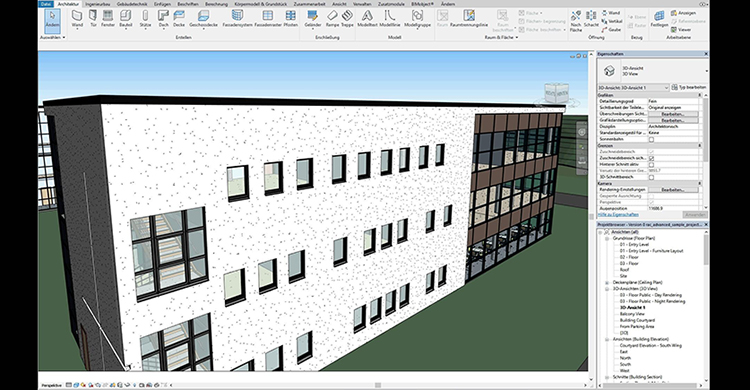Select the Wand wall opening tool
750x390 pixels.
611,13
